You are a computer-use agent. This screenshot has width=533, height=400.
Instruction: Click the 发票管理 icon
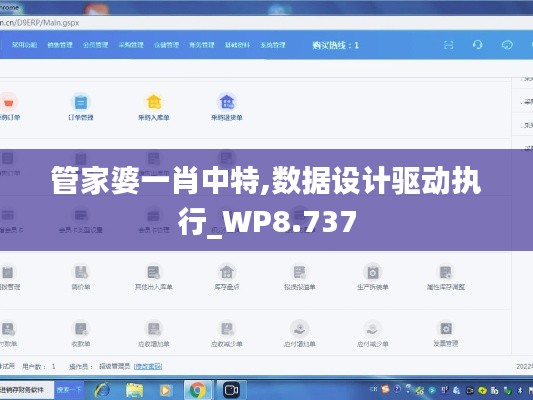(x=446, y=329)
